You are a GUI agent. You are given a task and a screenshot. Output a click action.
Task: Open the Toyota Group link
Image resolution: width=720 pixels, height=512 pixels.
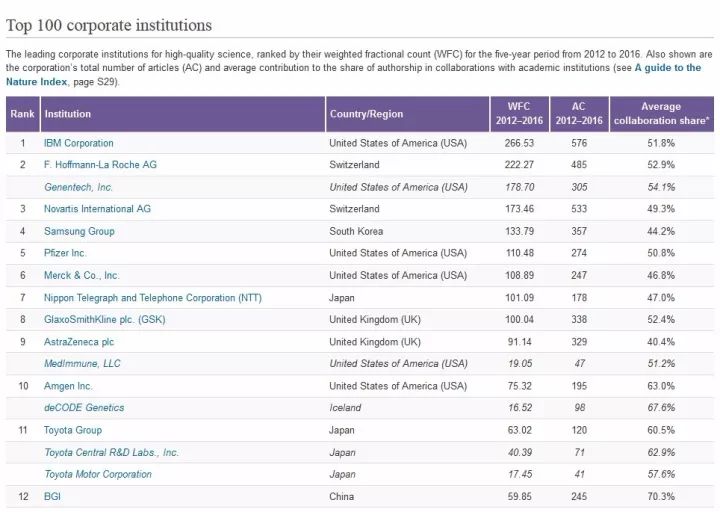tap(75, 429)
